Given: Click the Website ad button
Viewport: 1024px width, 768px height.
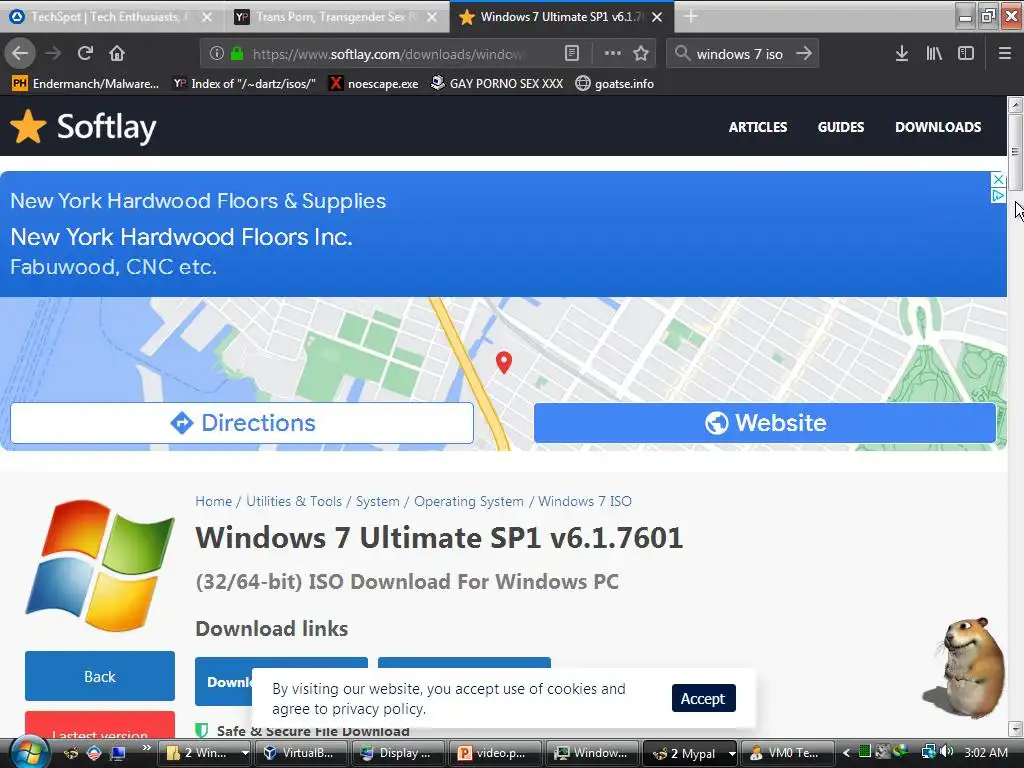Looking at the screenshot, I should coord(765,423).
